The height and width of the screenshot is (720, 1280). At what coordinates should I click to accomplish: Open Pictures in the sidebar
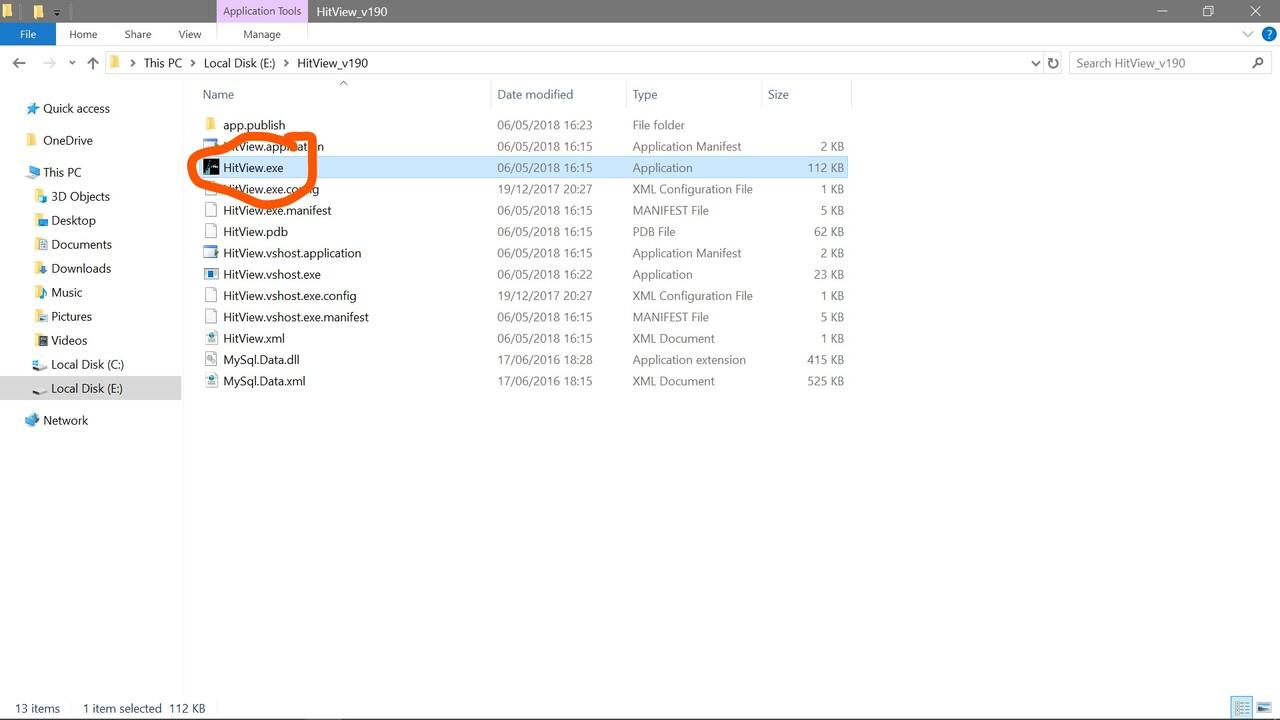click(x=71, y=317)
